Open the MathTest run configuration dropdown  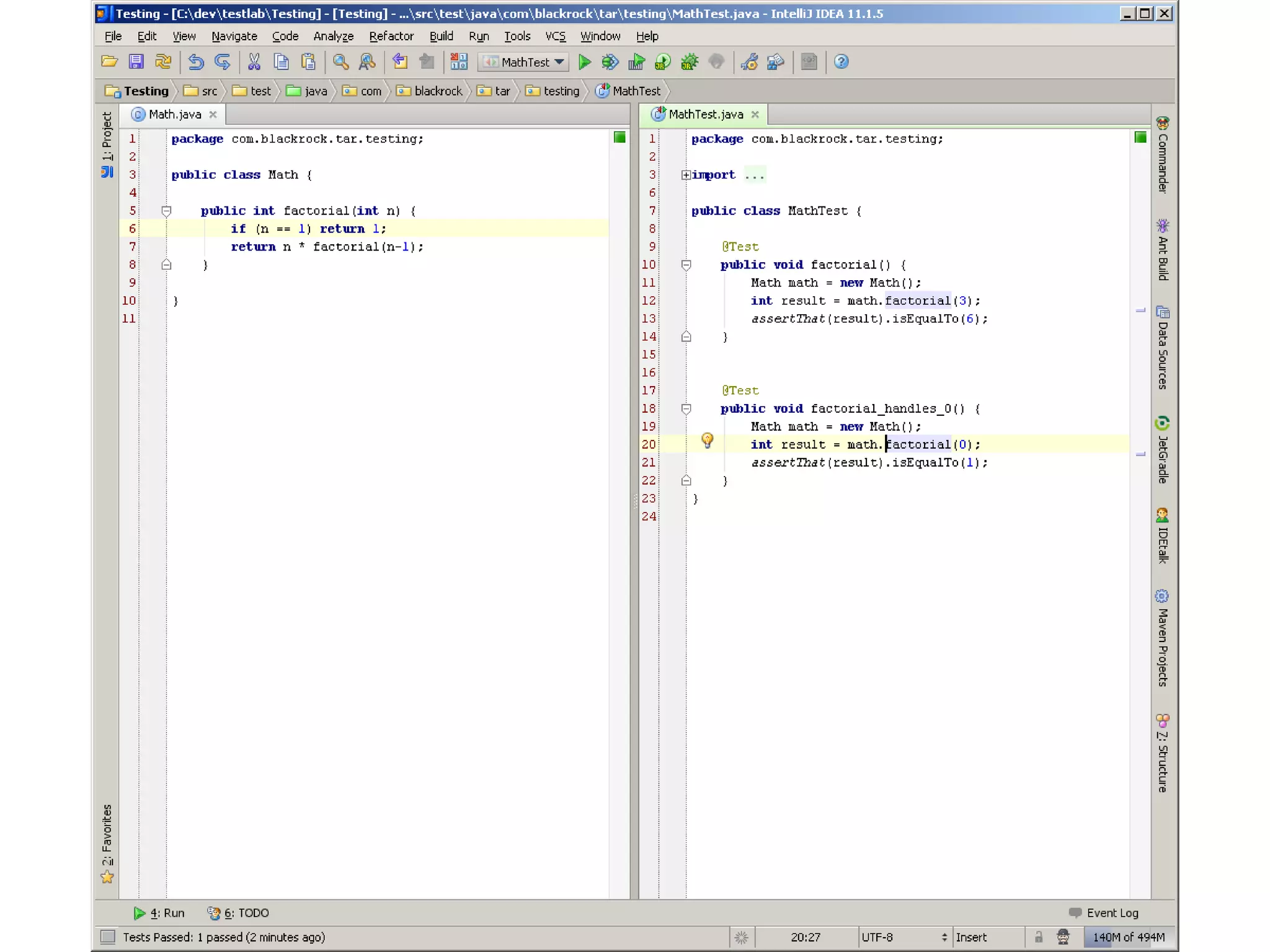(x=525, y=62)
